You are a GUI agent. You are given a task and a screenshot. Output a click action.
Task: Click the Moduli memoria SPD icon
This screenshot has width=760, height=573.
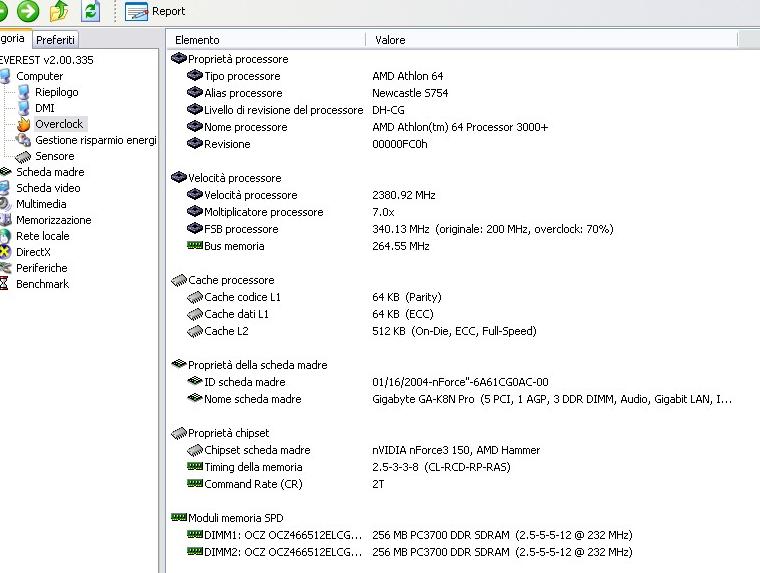click(179, 517)
